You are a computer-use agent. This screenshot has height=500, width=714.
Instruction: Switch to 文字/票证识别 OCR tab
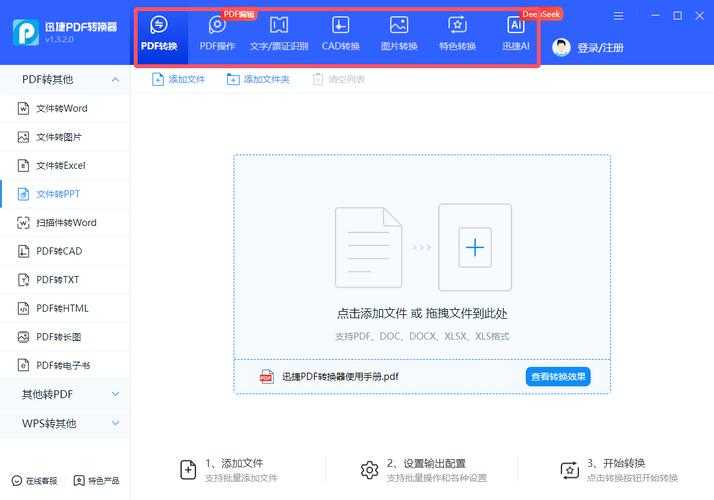[x=279, y=35]
